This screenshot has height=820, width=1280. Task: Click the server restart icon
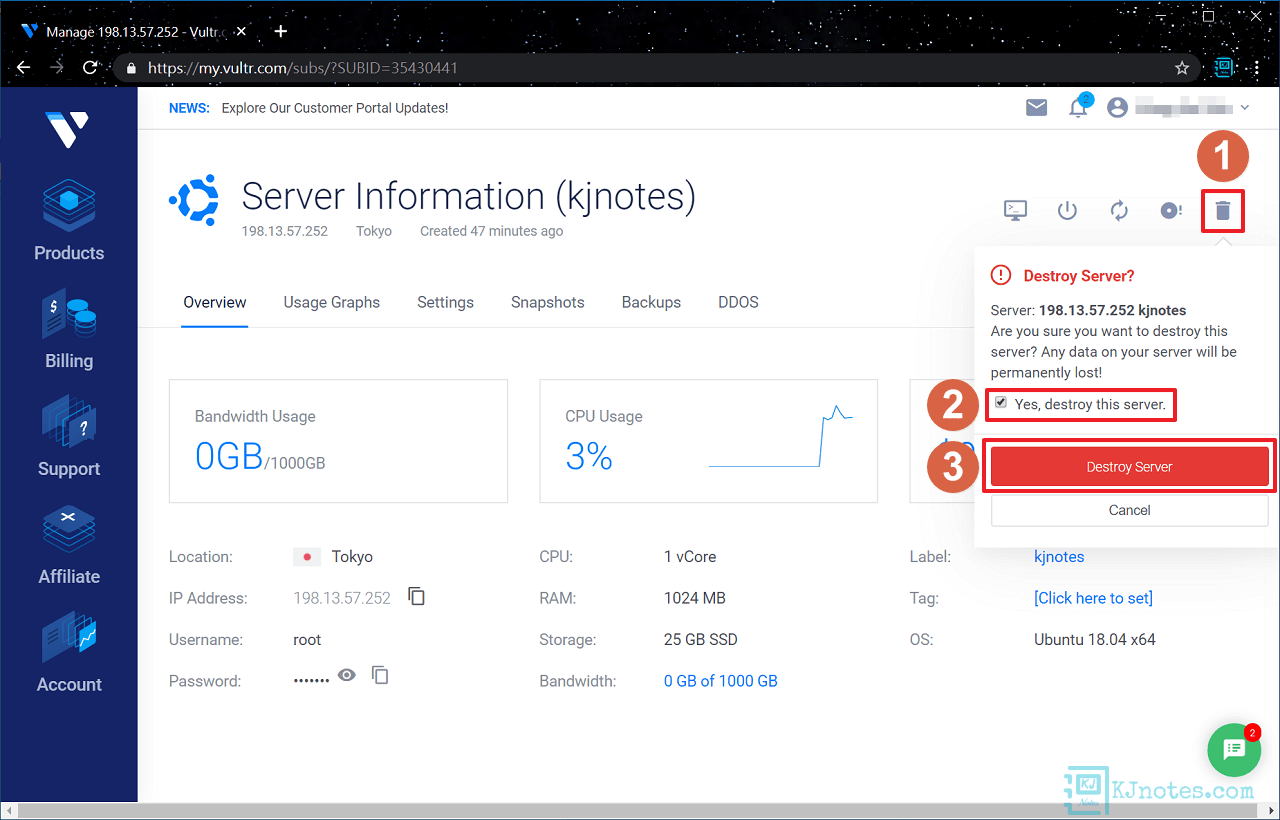pos(1119,210)
